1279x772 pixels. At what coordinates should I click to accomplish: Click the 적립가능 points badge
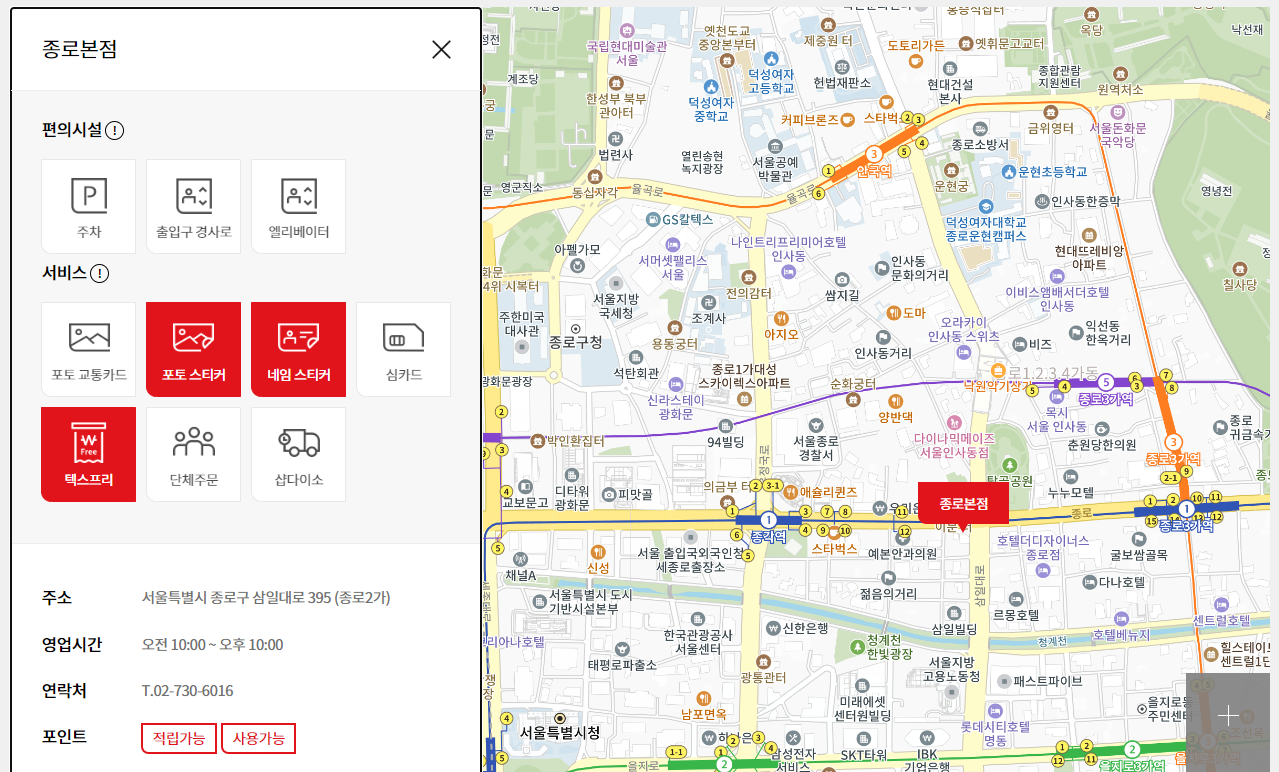click(179, 738)
